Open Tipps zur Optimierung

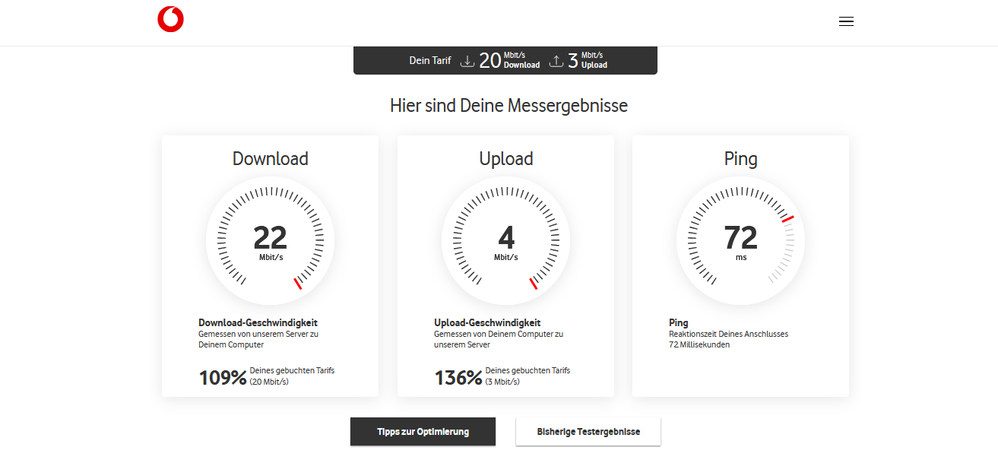(x=423, y=432)
